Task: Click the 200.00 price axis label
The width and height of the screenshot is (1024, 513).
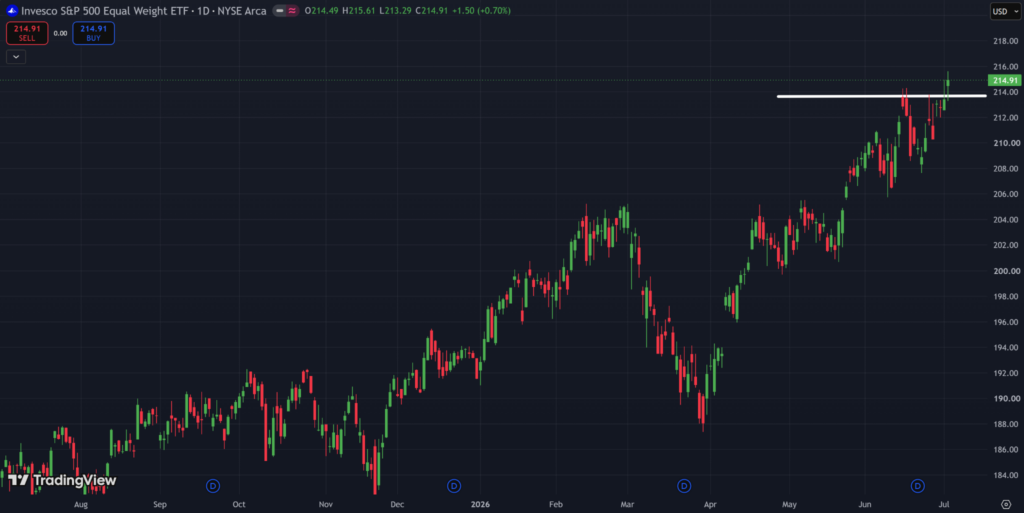Action: (x=1005, y=271)
